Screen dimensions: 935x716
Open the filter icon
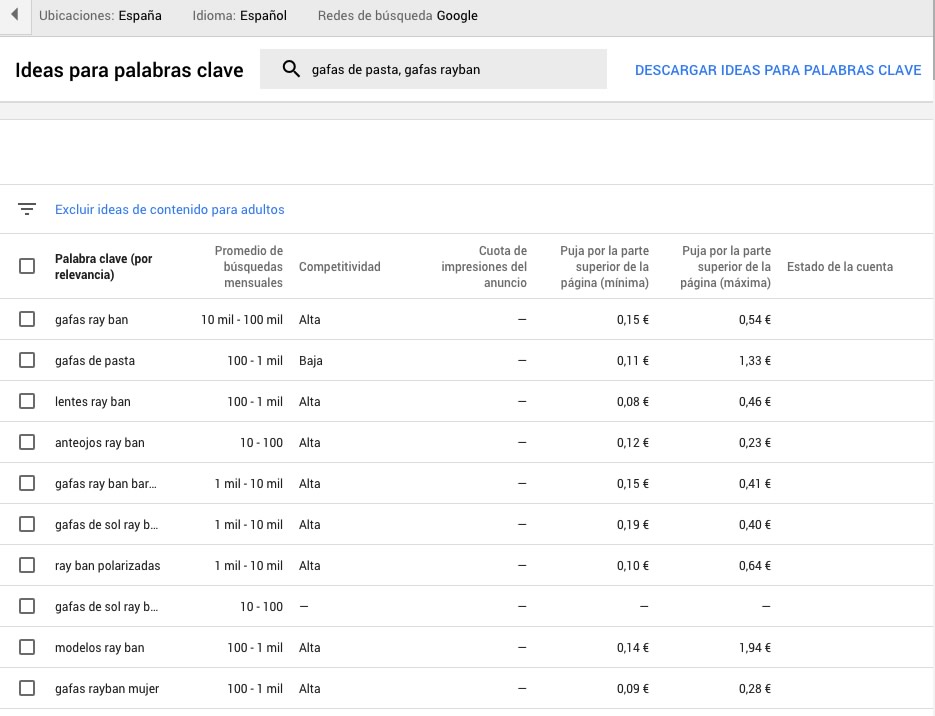(27, 209)
